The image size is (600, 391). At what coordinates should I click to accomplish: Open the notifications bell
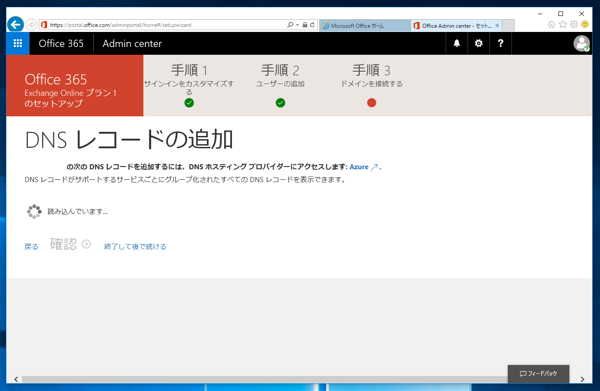click(457, 43)
